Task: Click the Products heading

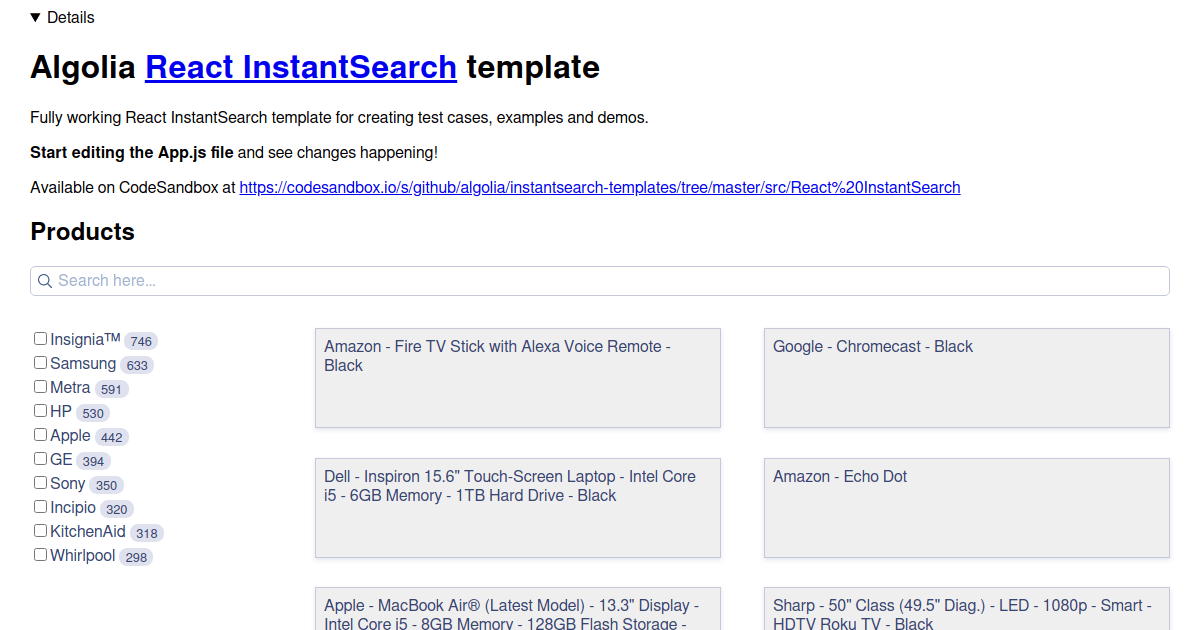Action: pyautogui.click(x=82, y=231)
